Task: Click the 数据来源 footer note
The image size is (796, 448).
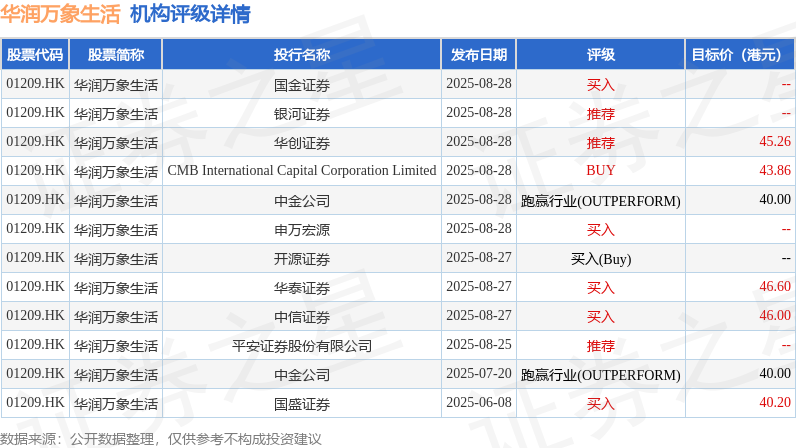Action: pos(161,439)
